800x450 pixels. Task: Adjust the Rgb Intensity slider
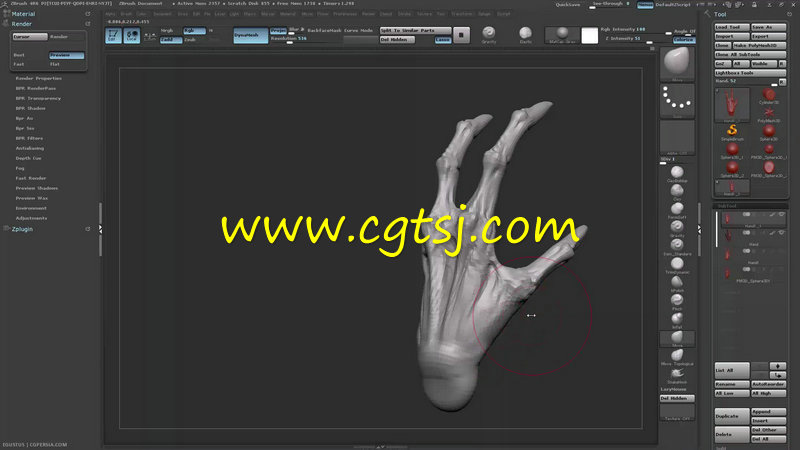636,31
